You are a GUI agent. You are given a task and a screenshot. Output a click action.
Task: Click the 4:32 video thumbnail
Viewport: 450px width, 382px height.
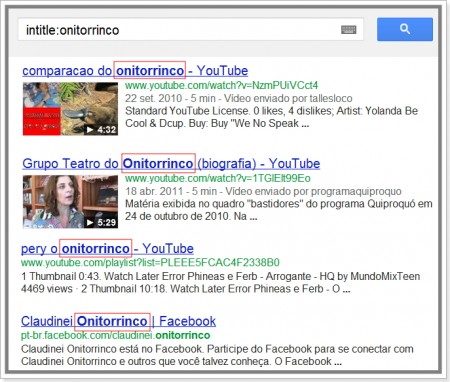70,109
